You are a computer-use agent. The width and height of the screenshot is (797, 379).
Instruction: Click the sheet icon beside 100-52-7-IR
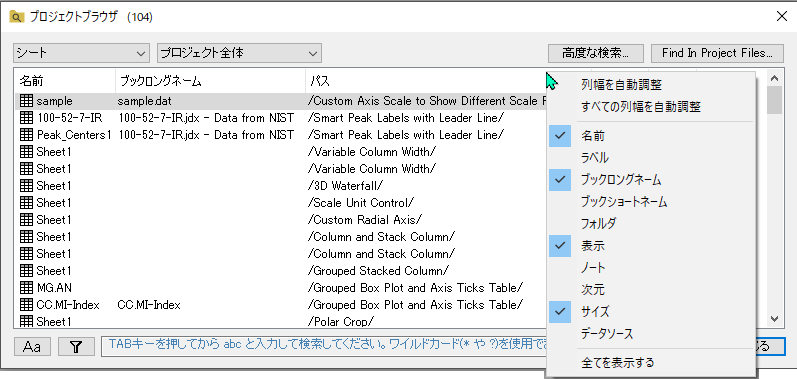(x=26, y=118)
